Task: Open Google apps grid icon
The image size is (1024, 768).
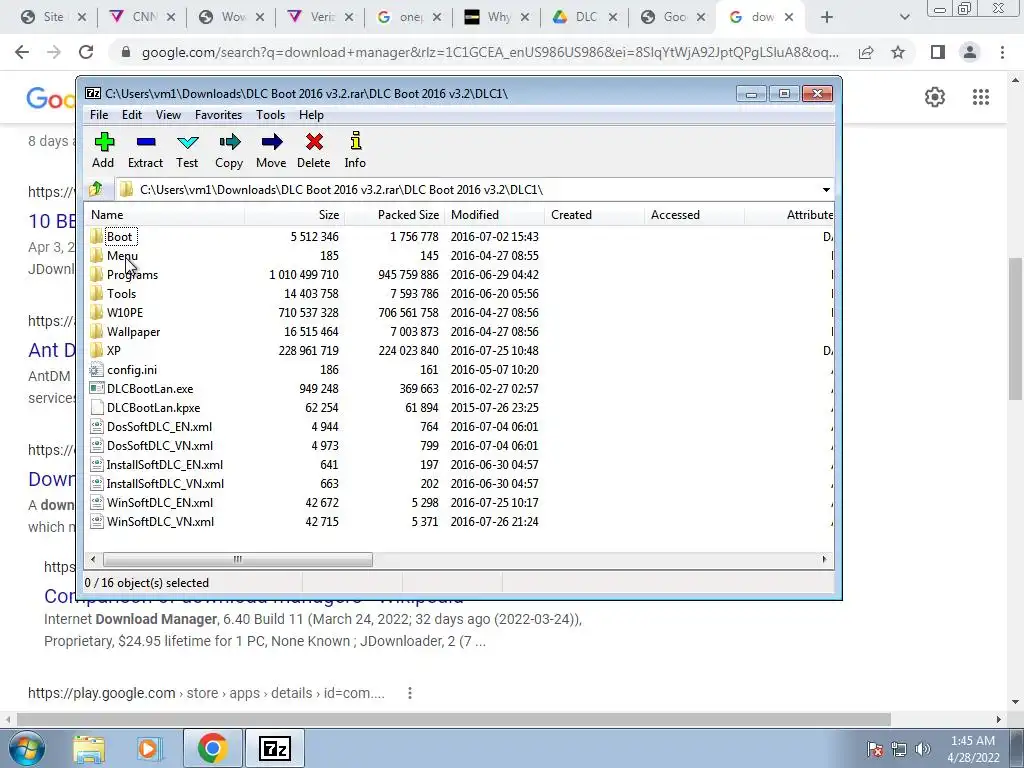Action: tap(981, 97)
